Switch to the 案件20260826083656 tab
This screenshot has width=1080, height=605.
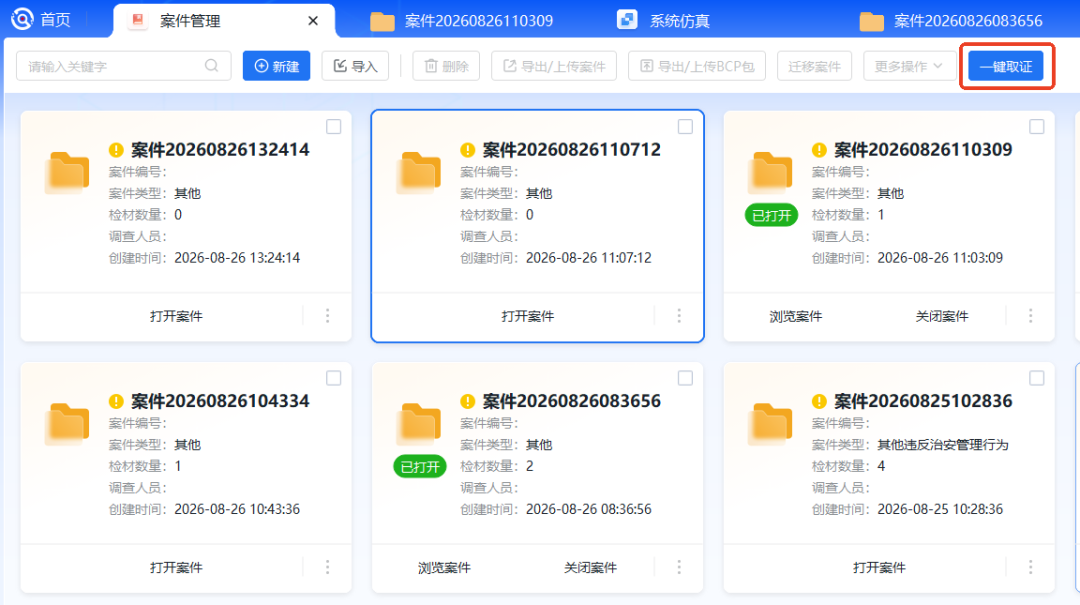pos(951,21)
